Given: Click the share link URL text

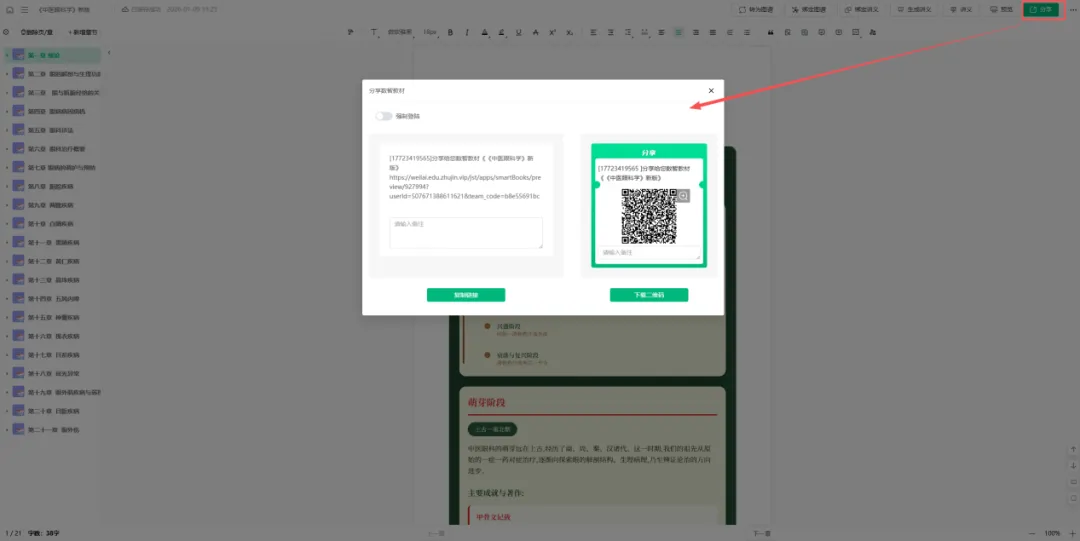Looking at the screenshot, I should pos(465,187).
